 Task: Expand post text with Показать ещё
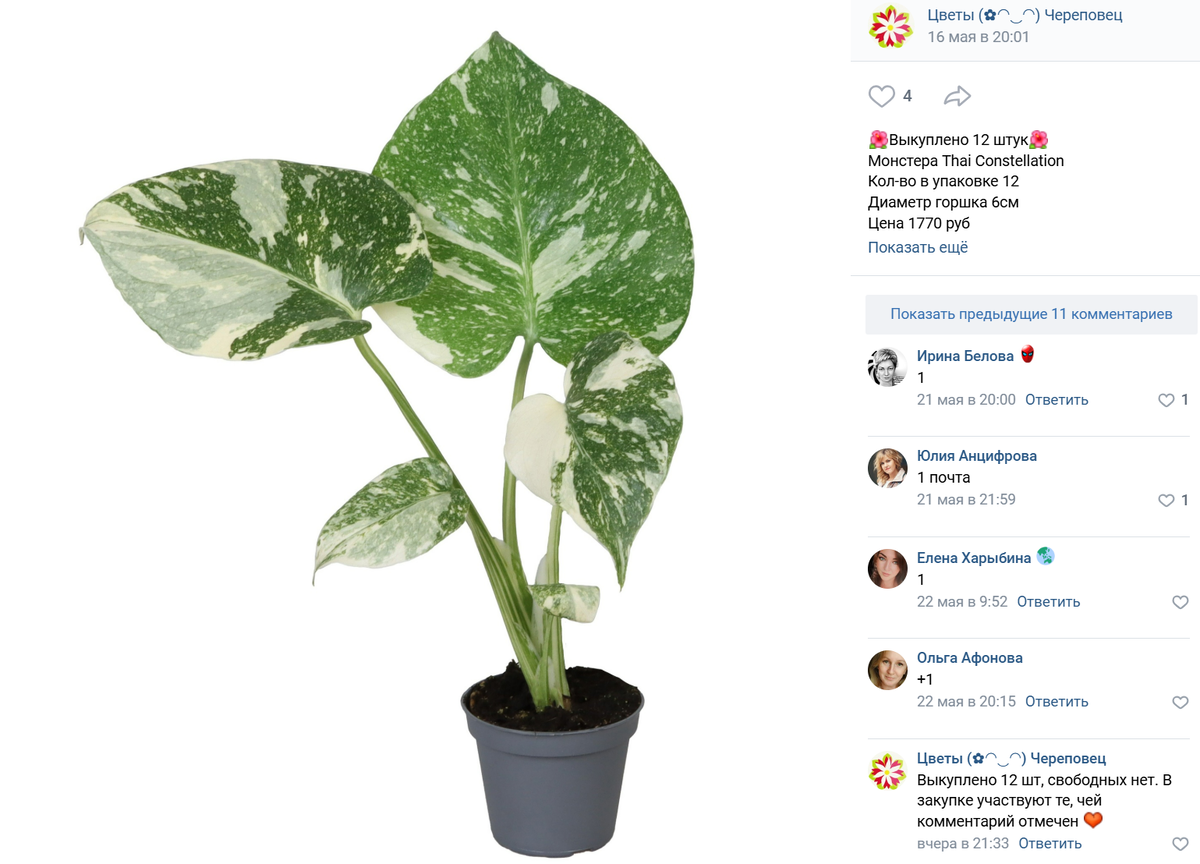click(918, 247)
